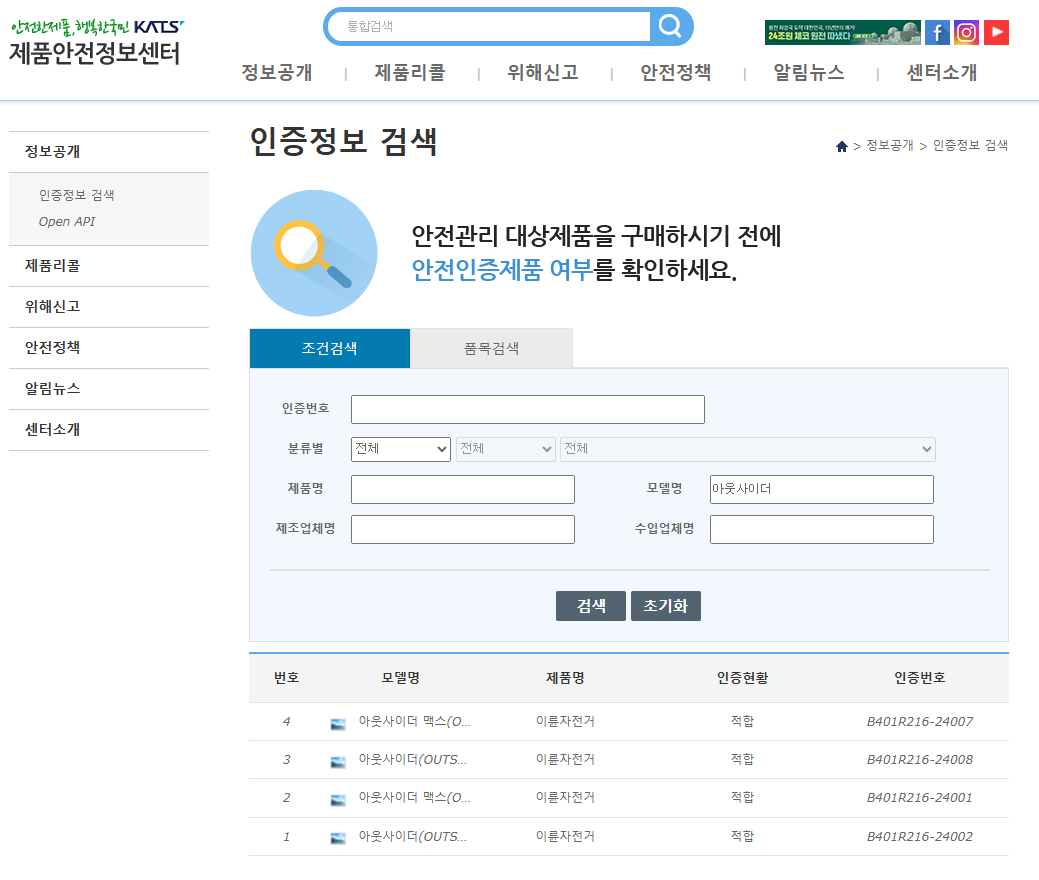
Task: Focus the 수입업체명 input field
Action: point(822,529)
